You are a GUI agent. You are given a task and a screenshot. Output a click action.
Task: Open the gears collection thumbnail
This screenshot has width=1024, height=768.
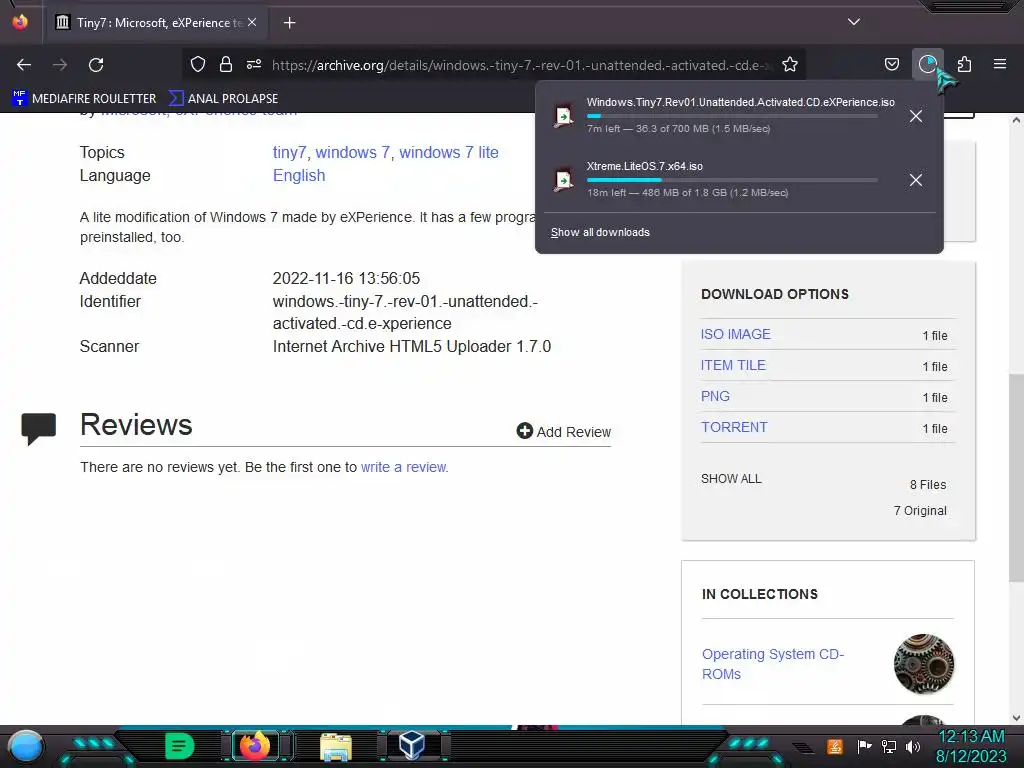point(923,664)
